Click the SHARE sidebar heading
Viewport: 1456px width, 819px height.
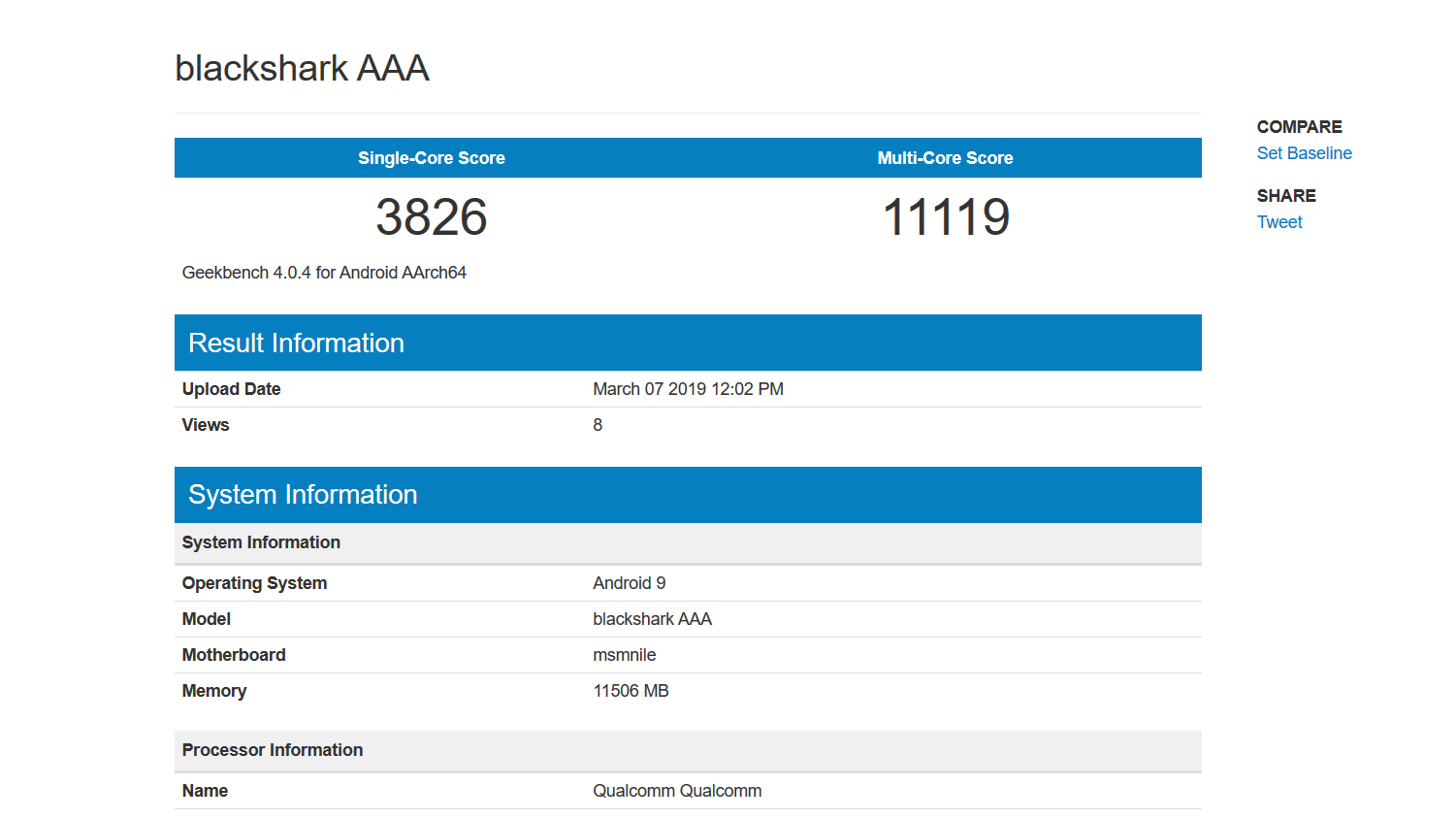pos(1286,196)
